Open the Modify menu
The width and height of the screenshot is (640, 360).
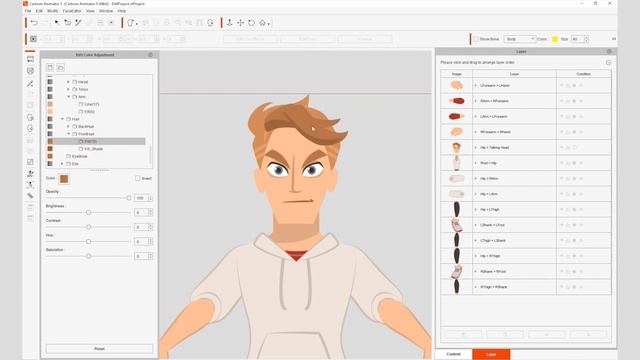53,11
